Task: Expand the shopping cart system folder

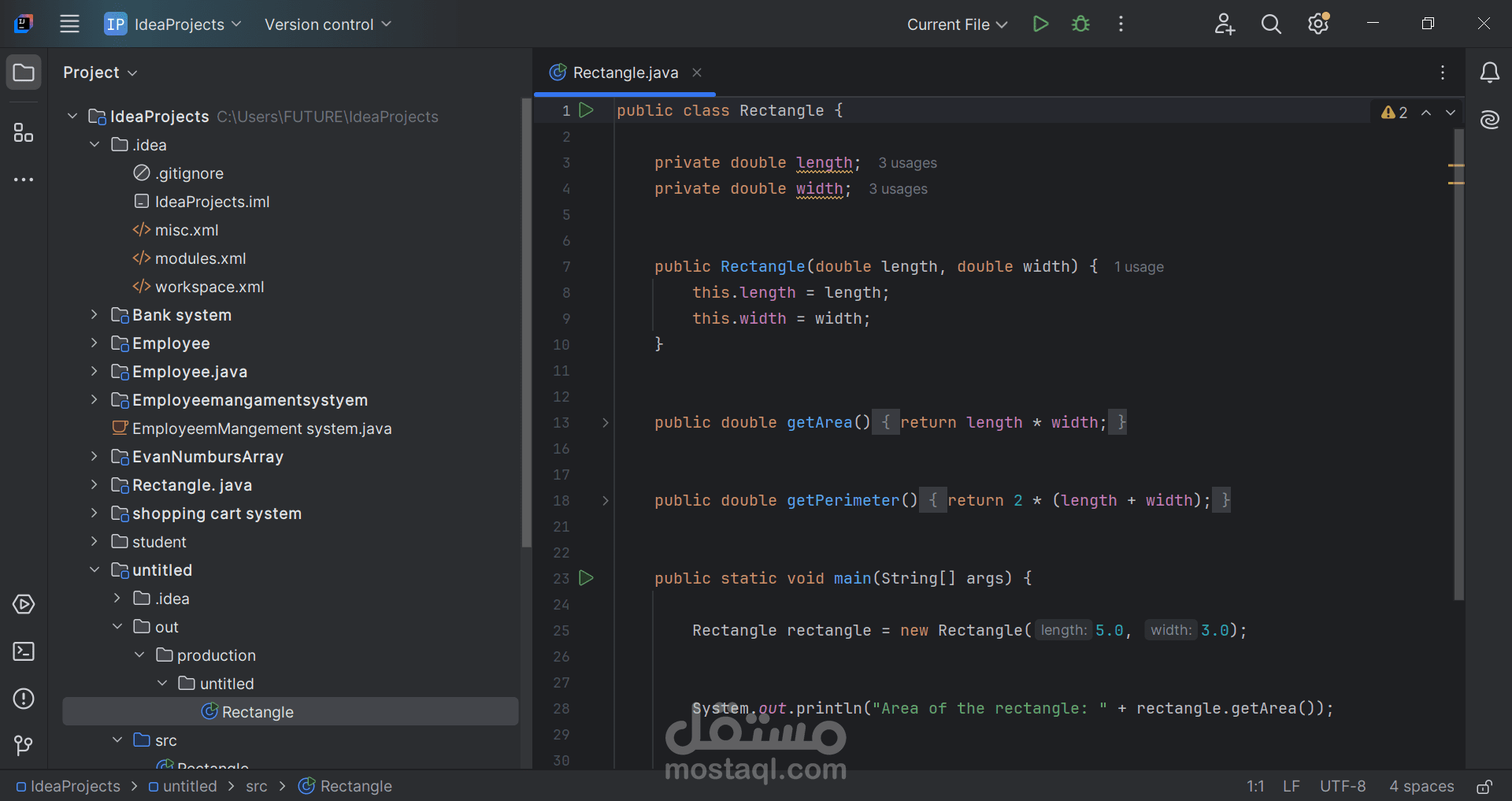Action: (x=94, y=514)
